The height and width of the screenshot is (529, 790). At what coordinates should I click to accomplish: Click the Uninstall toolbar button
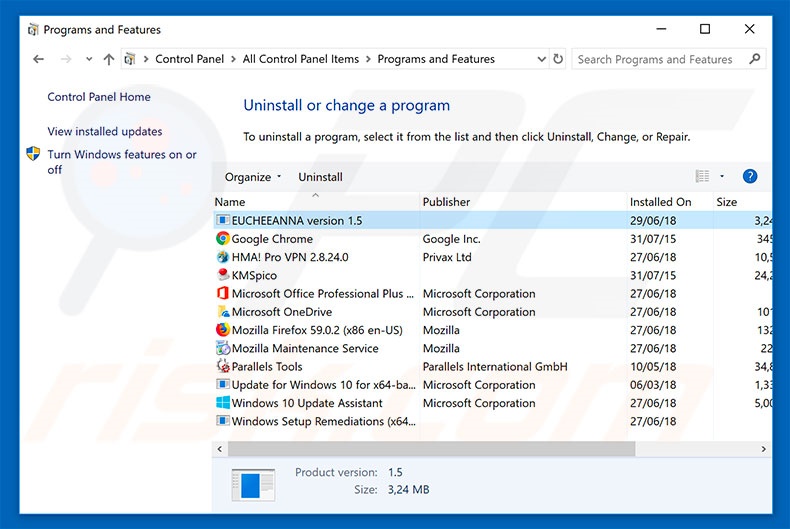(320, 177)
